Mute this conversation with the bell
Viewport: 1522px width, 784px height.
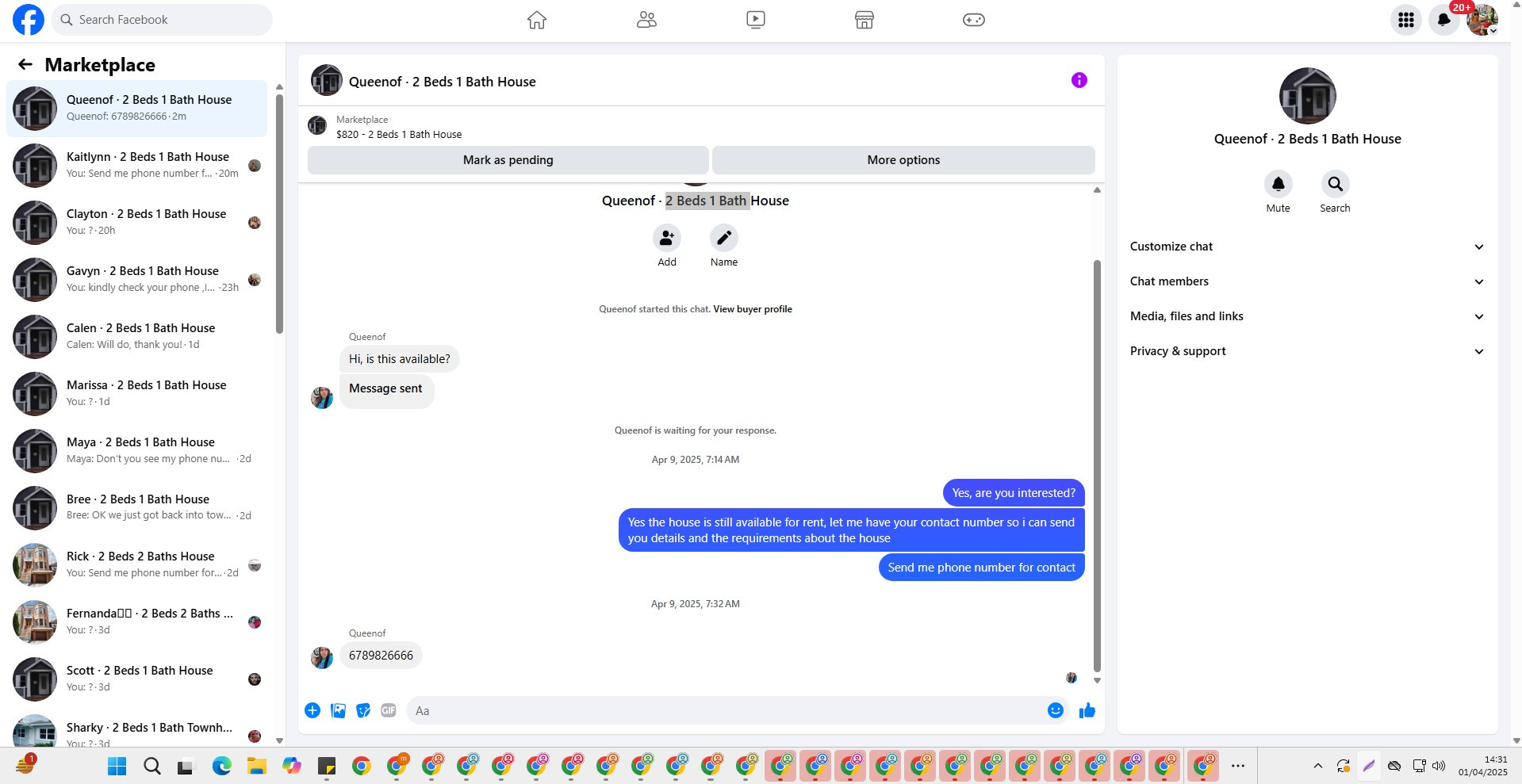pyautogui.click(x=1279, y=184)
